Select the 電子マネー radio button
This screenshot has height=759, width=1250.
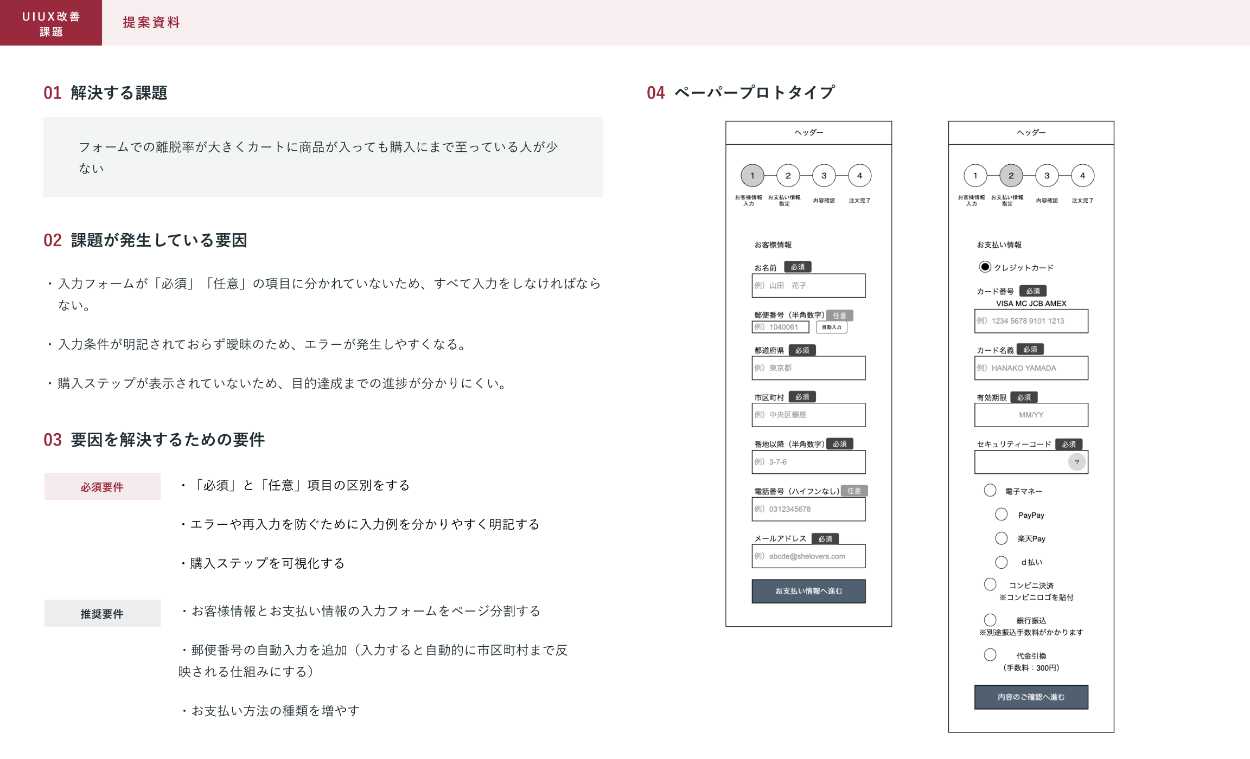[990, 490]
